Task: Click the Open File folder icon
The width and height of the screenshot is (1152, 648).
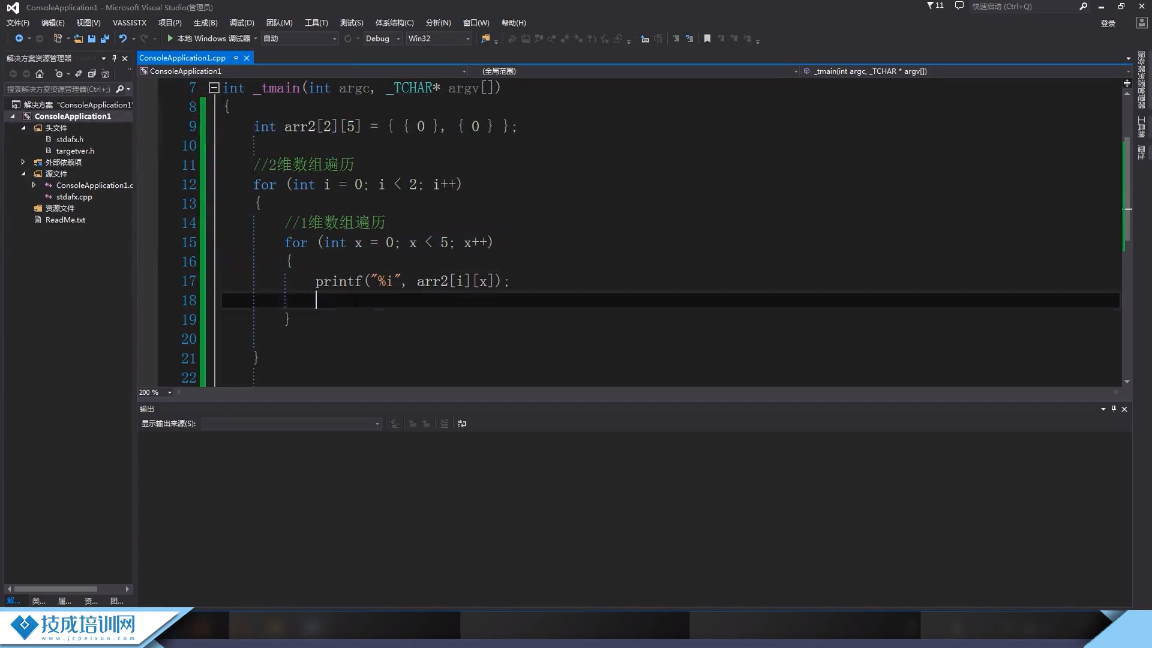Action: (78, 38)
